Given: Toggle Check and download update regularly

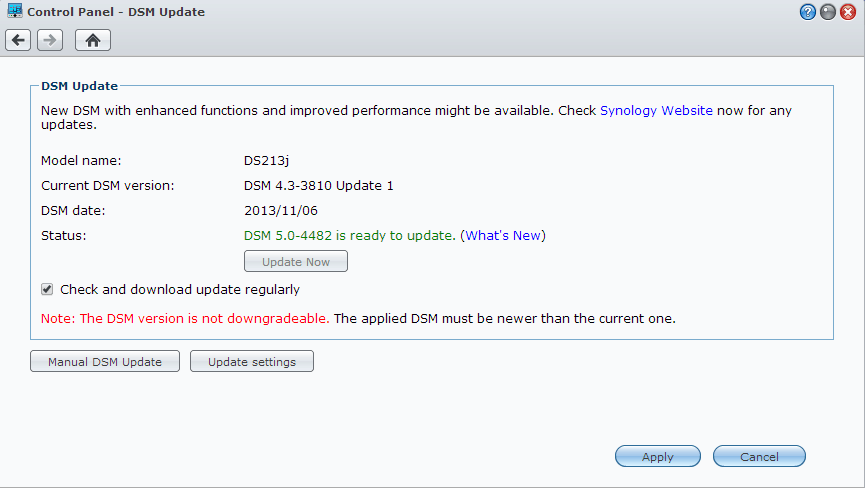Looking at the screenshot, I should 47,290.
